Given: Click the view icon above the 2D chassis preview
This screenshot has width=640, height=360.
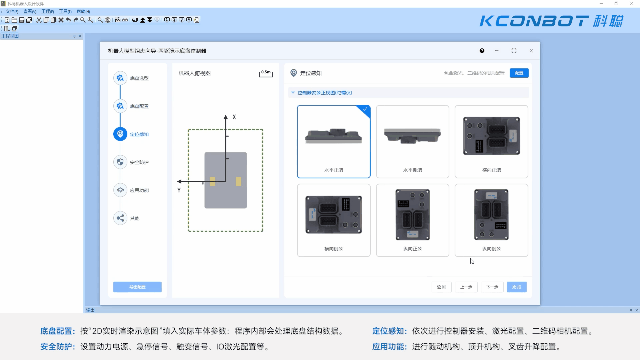Looking at the screenshot, I should [266, 73].
